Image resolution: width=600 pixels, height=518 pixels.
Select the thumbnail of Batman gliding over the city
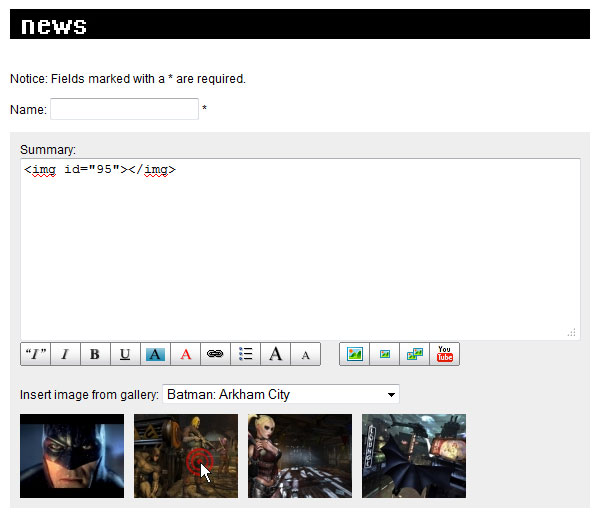click(414, 456)
